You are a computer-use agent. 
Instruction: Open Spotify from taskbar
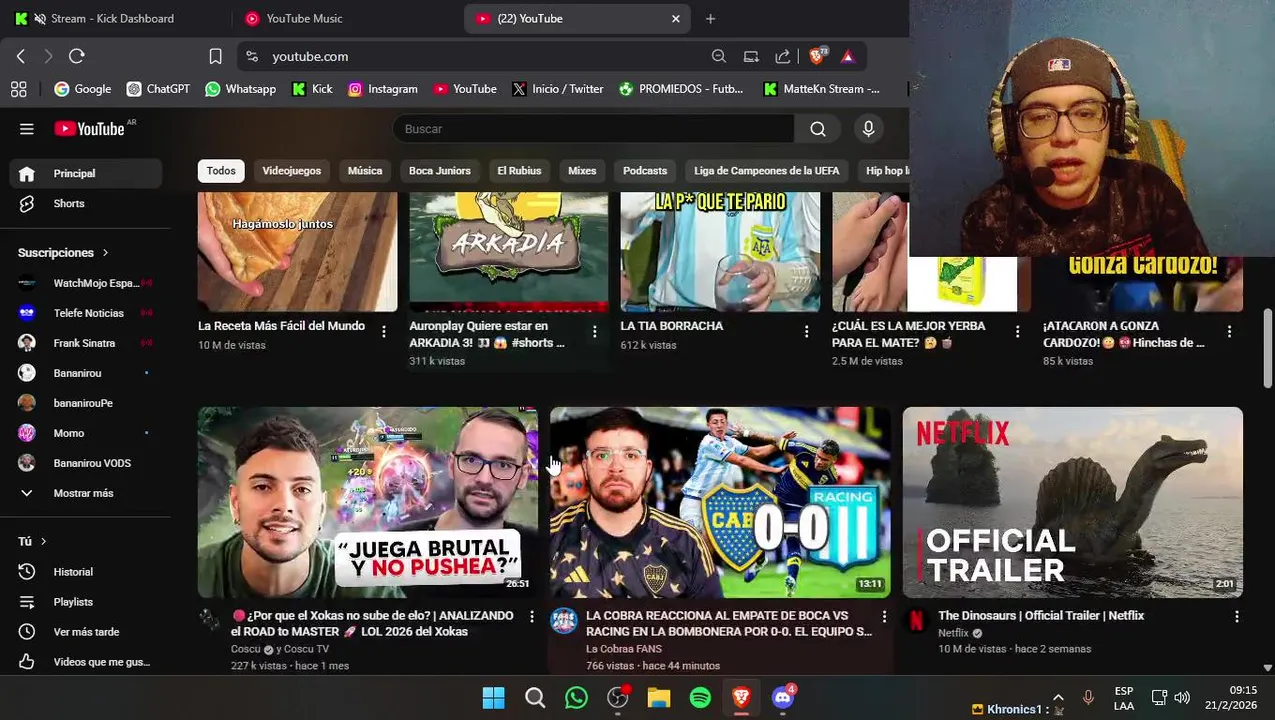point(700,697)
